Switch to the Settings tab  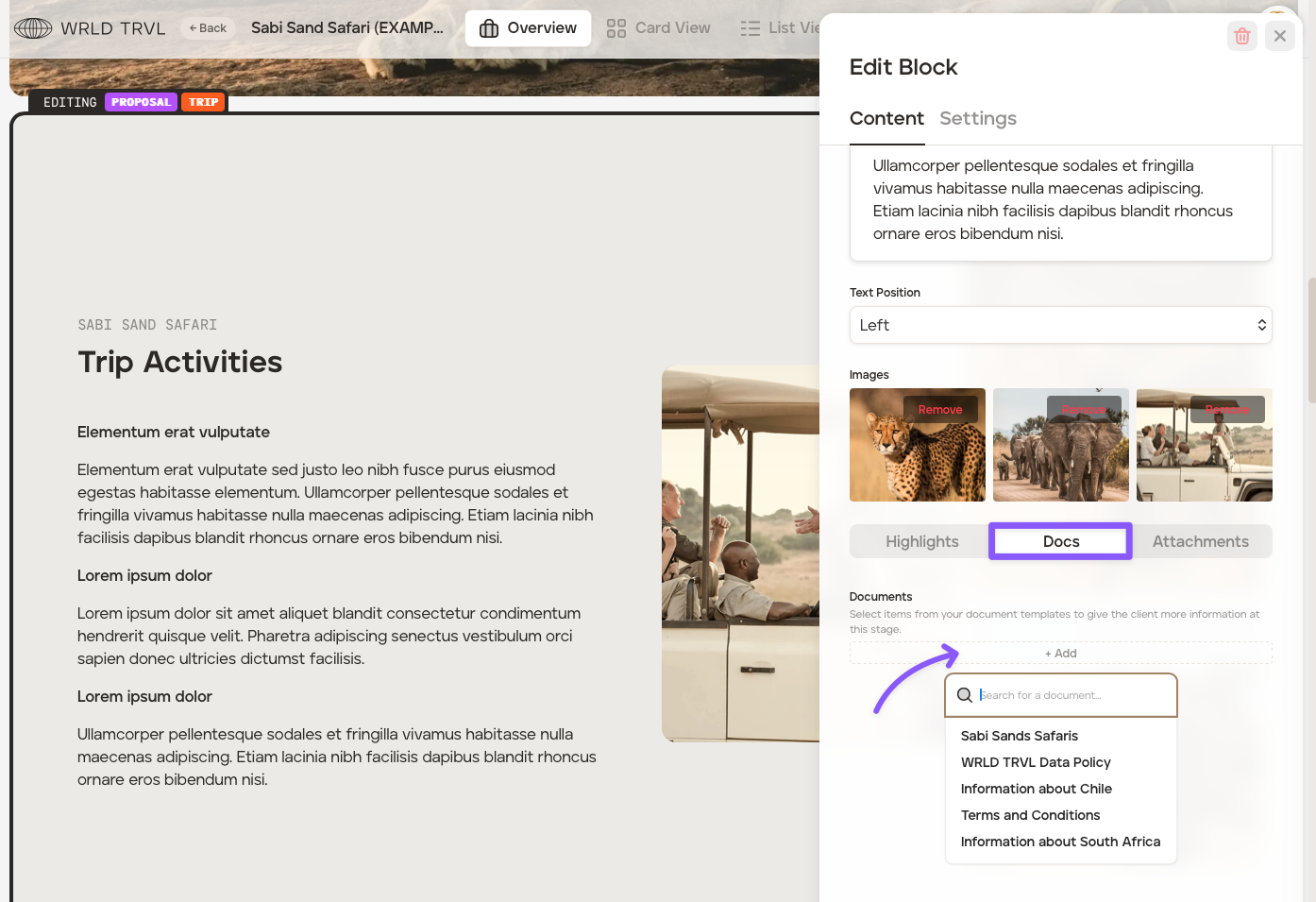click(977, 118)
